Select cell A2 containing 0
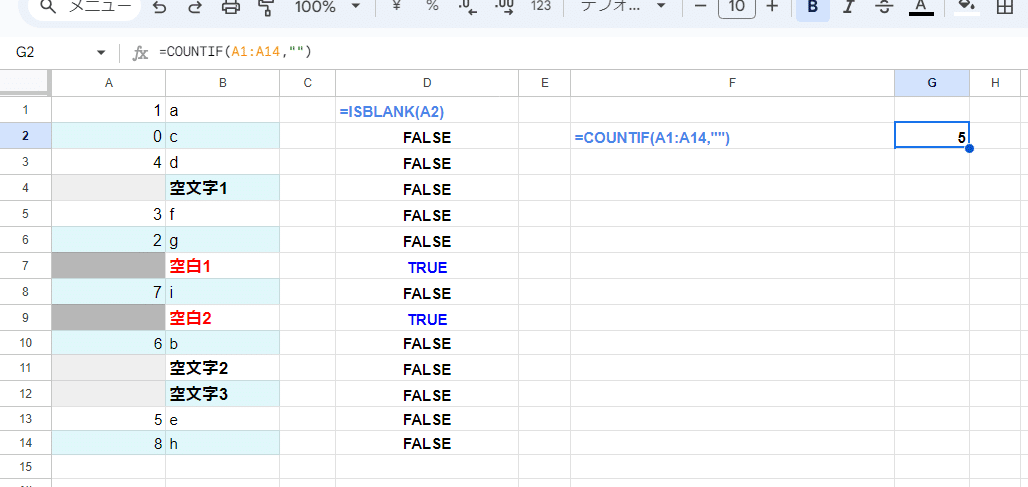The image size is (1028, 487). (x=108, y=136)
